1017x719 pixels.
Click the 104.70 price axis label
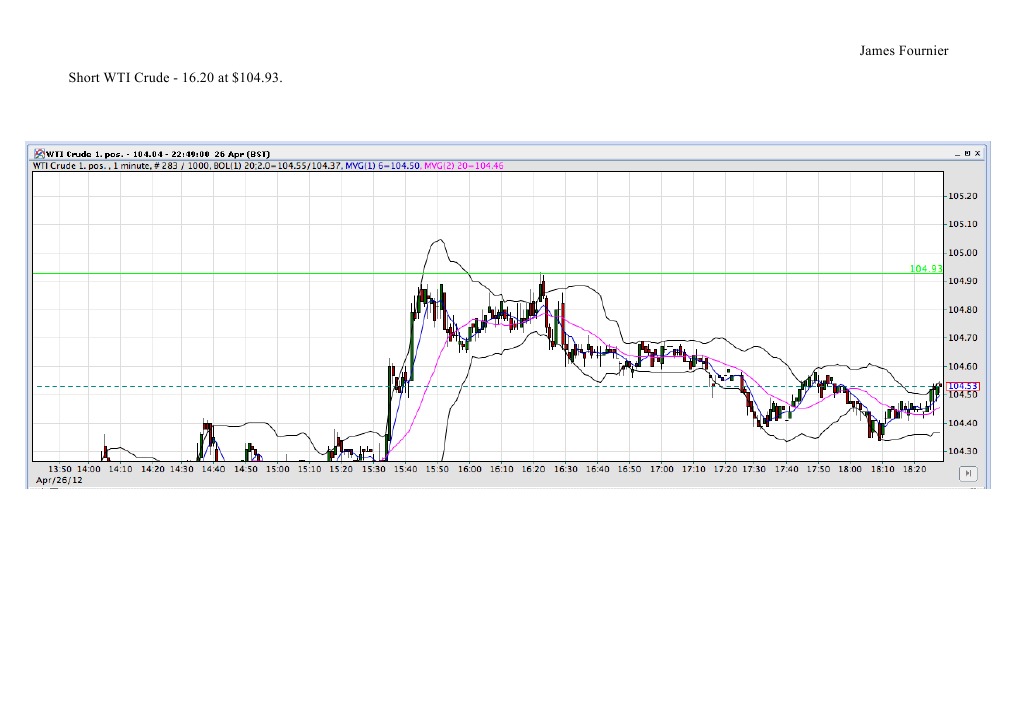click(963, 338)
